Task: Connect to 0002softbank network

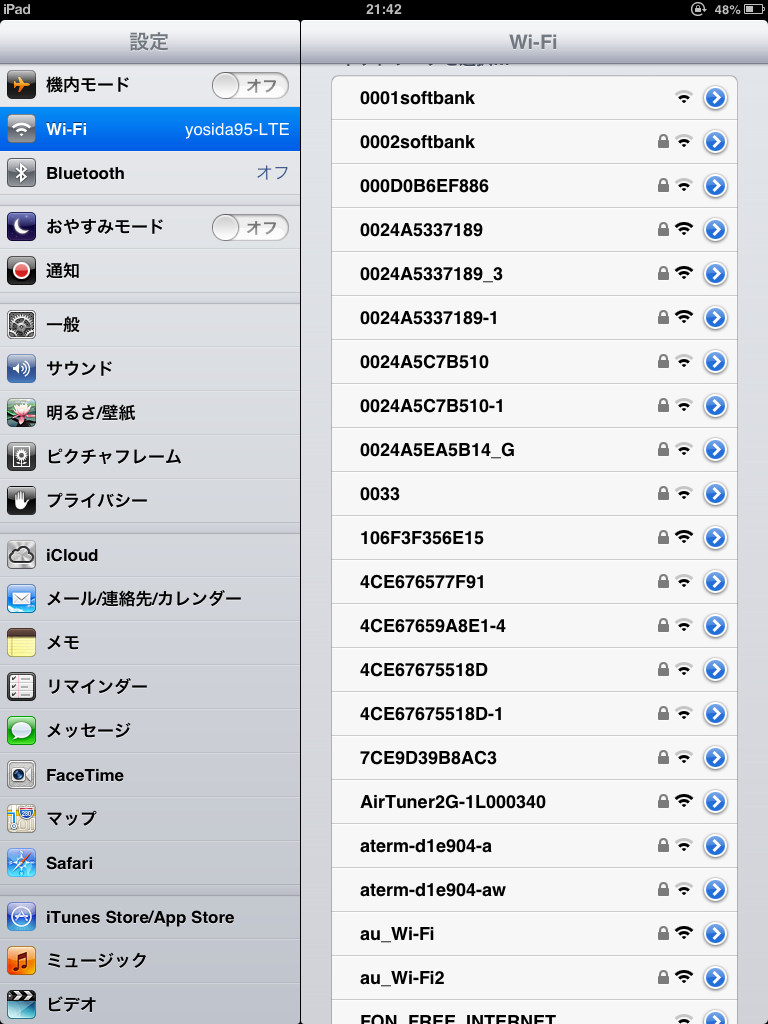Action: [x=500, y=142]
